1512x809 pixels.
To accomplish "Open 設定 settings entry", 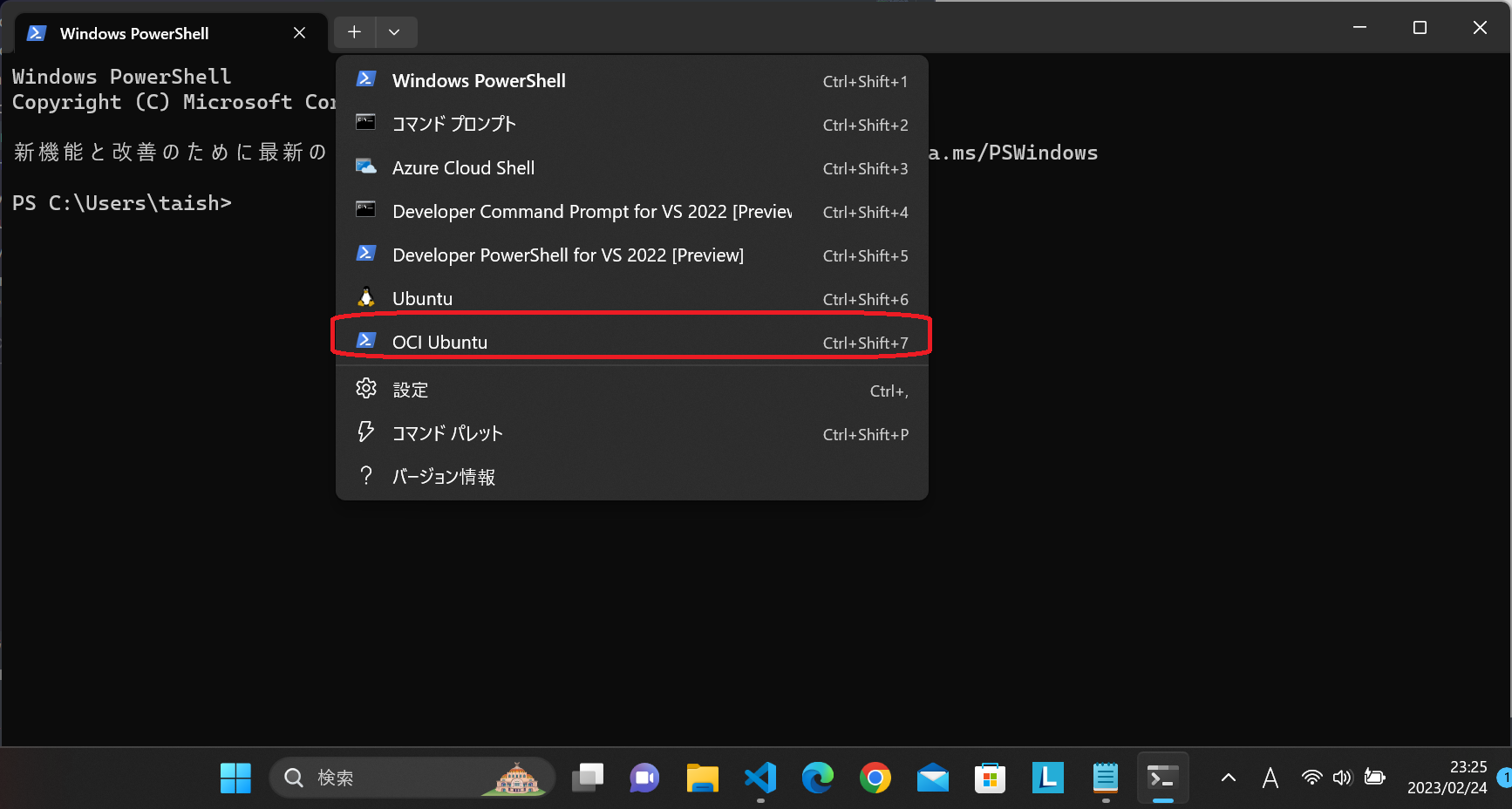I will tap(631, 390).
